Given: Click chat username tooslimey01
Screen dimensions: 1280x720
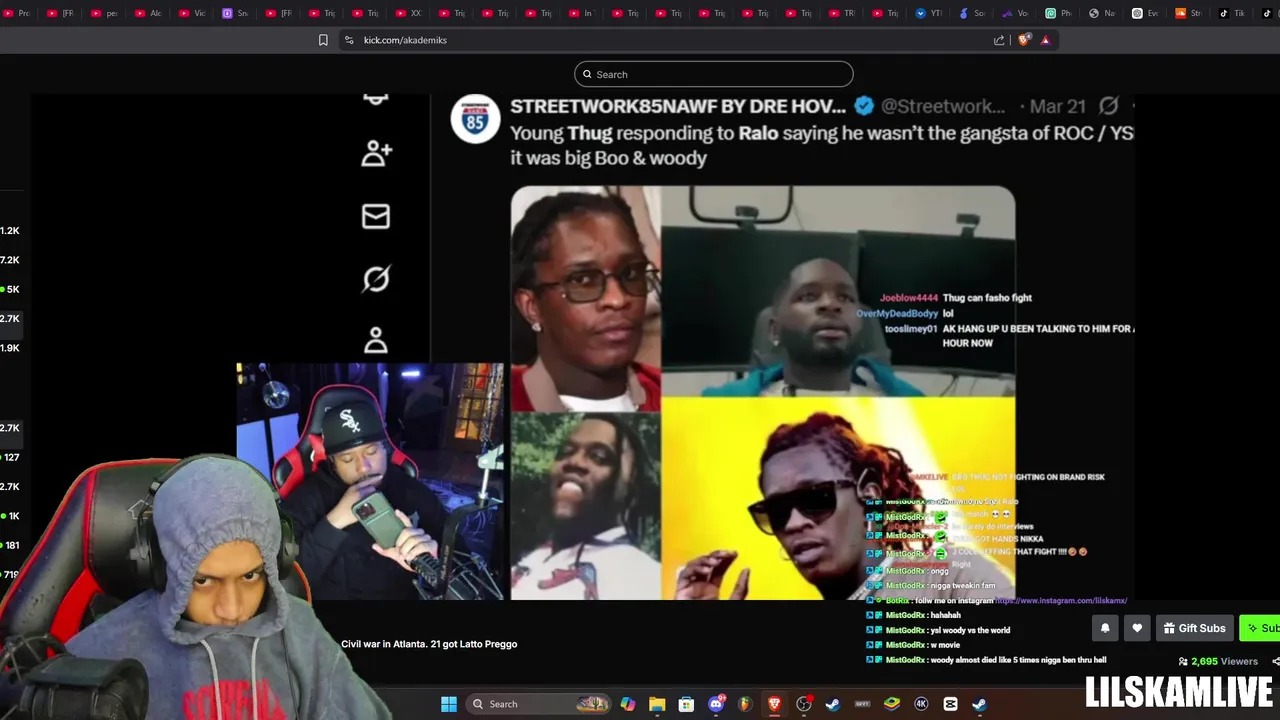Looking at the screenshot, I should pyautogui.click(x=911, y=329).
